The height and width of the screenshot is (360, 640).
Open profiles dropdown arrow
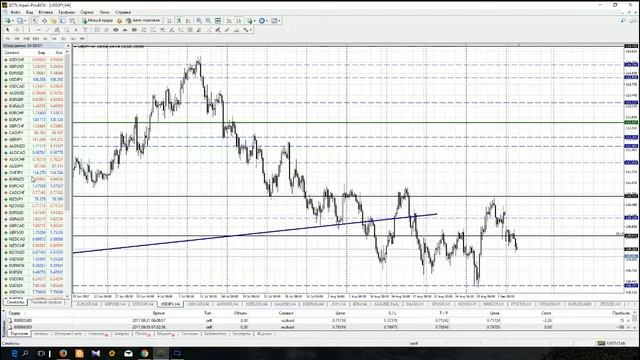pyautogui.click(x=25, y=21)
